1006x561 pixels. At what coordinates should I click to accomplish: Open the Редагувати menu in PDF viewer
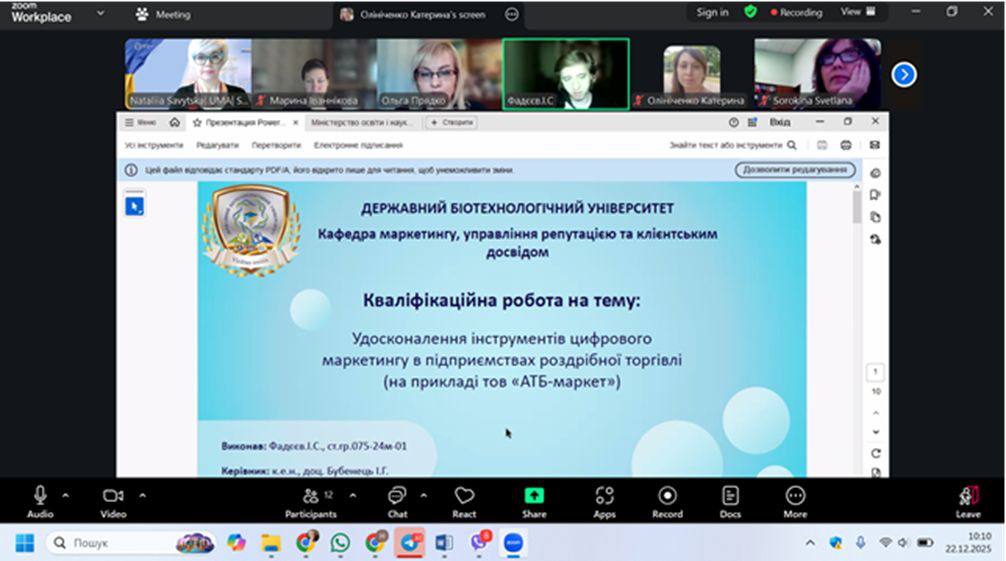[217, 145]
